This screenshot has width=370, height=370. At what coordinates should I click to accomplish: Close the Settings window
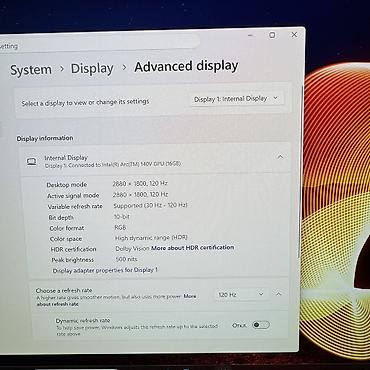tap(294, 34)
